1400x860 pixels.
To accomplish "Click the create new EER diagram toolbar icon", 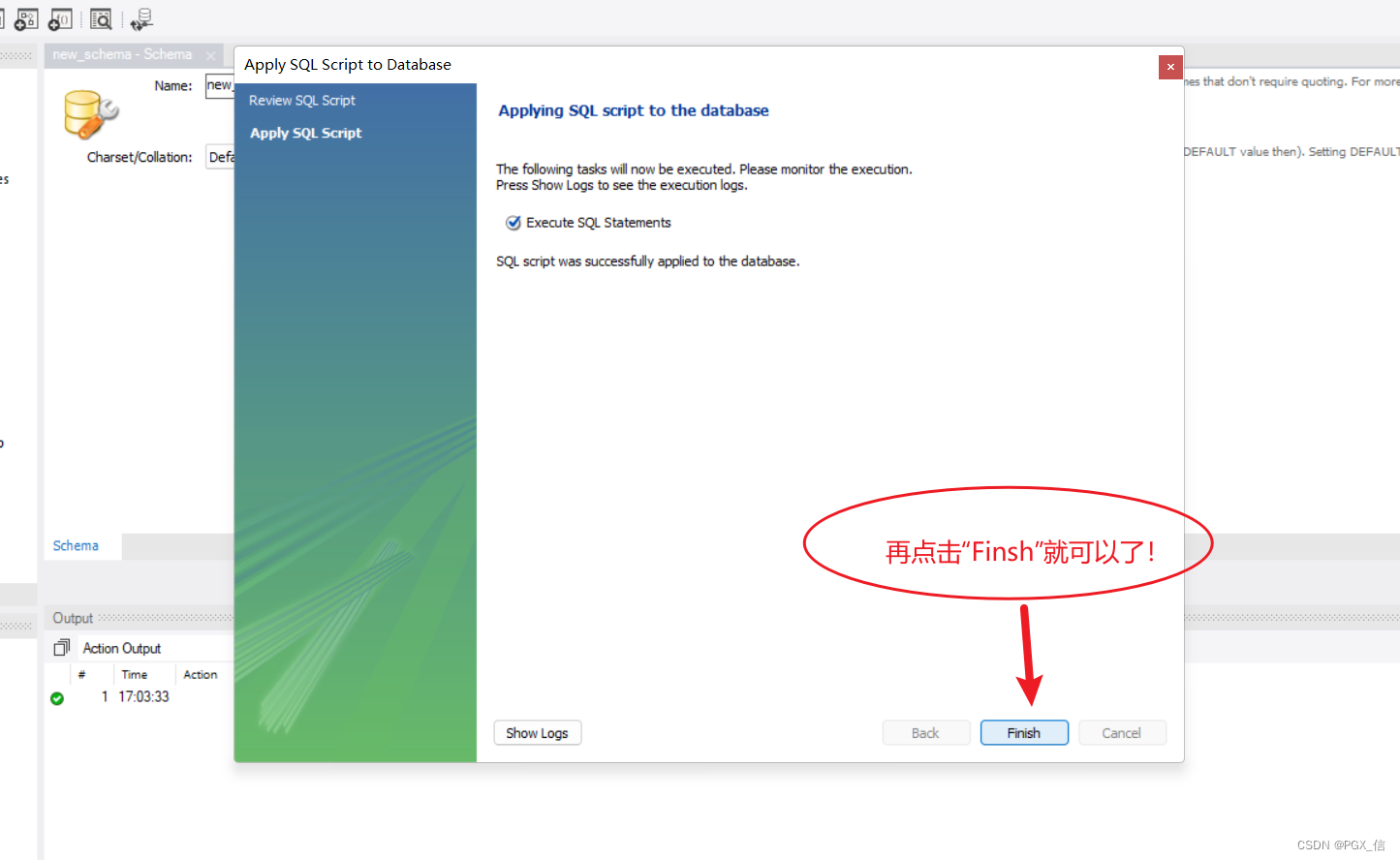I will [x=25, y=18].
